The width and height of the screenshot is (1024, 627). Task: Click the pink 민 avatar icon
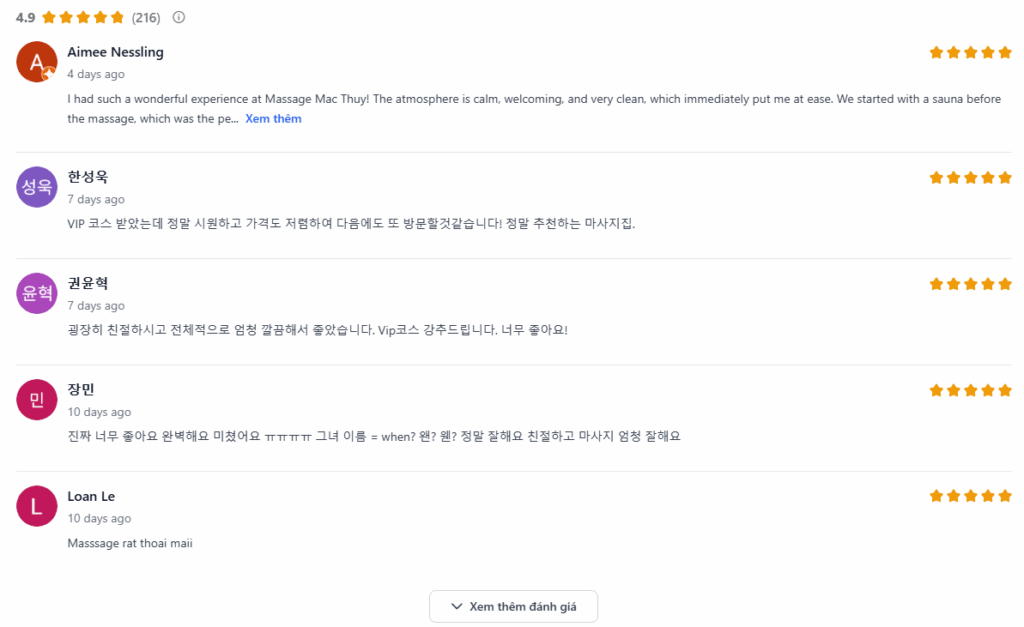37,400
